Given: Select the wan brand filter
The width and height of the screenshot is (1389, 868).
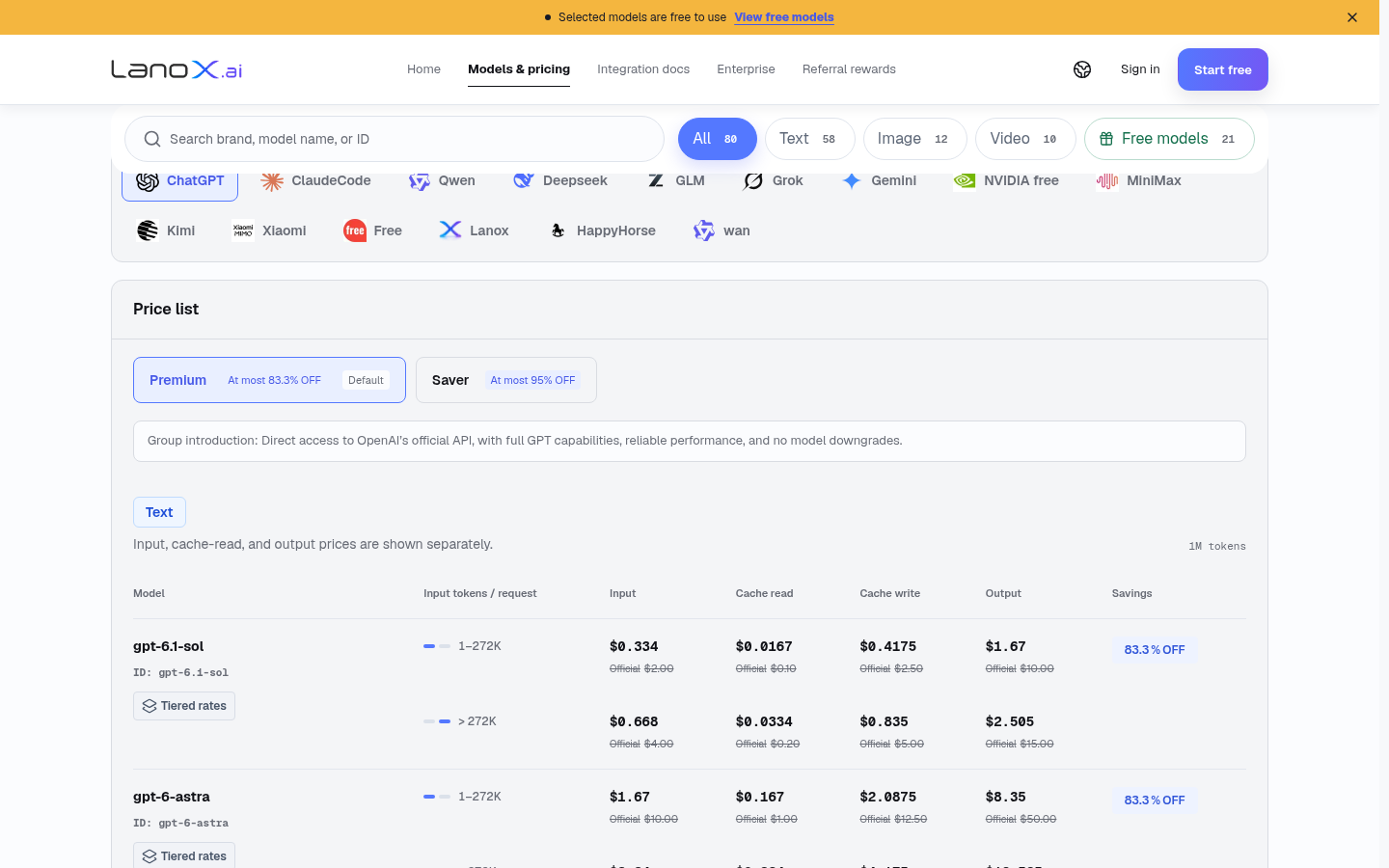Looking at the screenshot, I should (x=722, y=231).
